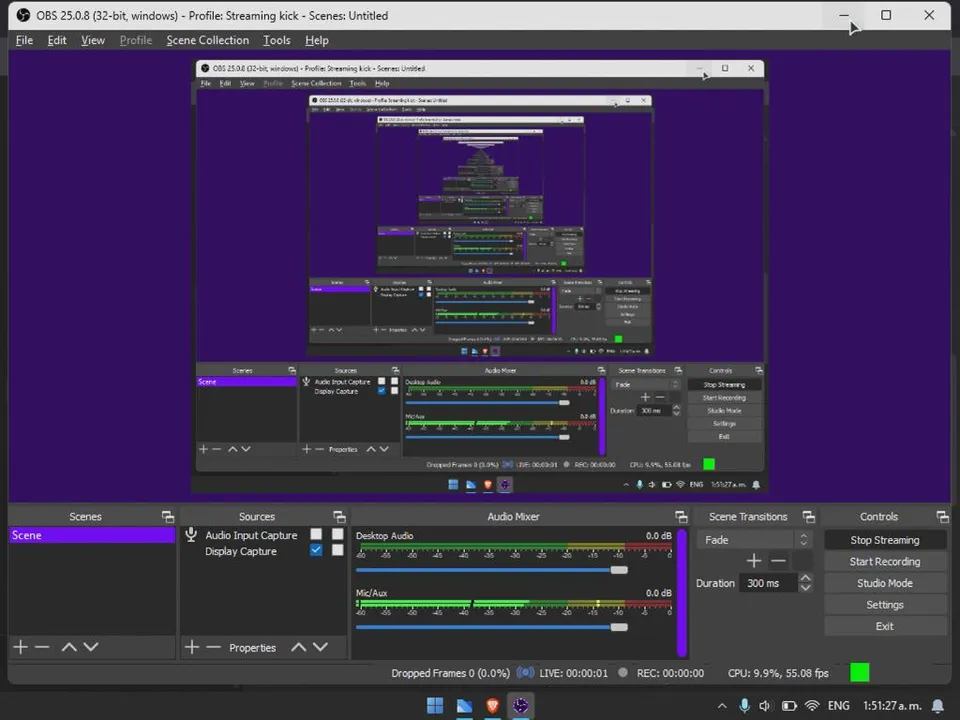Pop out the Scenes dock panel
Screen dimensions: 960x720
tap(168, 517)
